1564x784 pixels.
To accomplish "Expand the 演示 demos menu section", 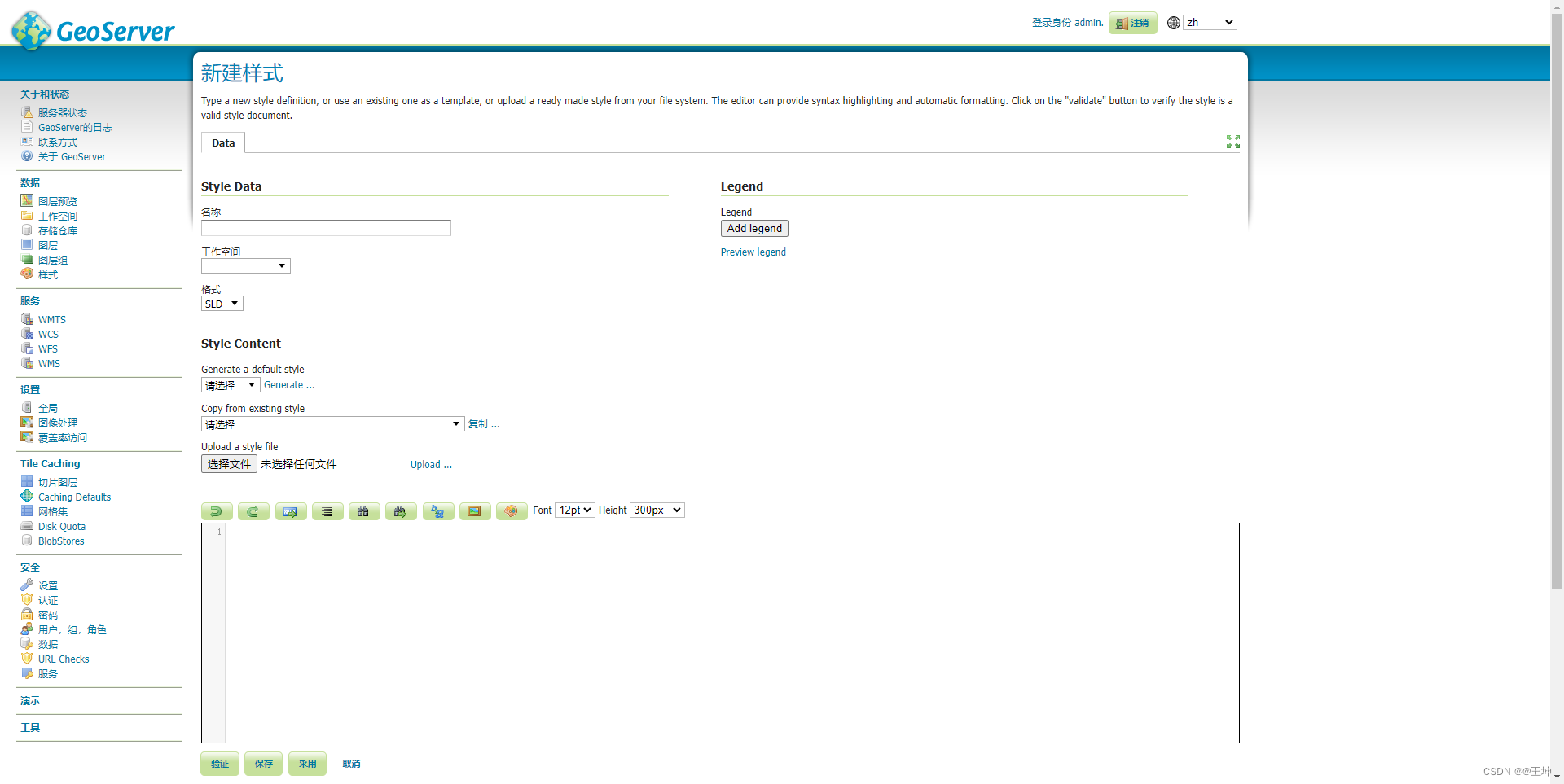I will pos(30,701).
